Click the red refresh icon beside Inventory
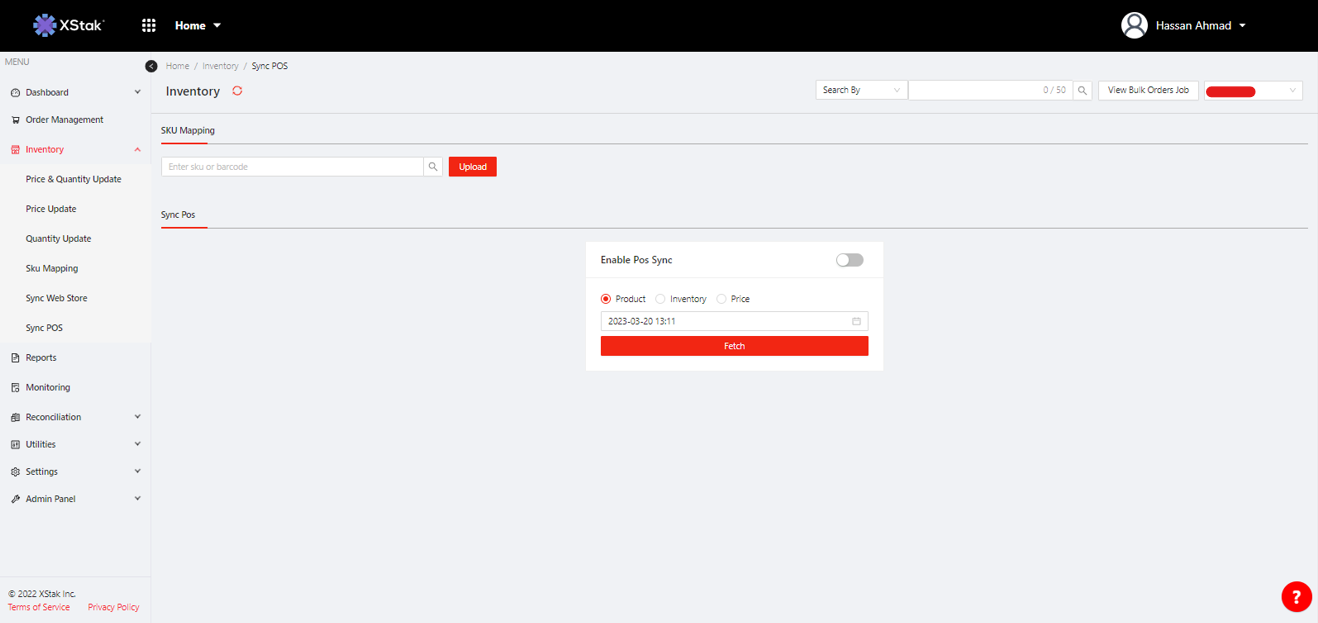Screen dimensions: 1318x623 tap(237, 91)
